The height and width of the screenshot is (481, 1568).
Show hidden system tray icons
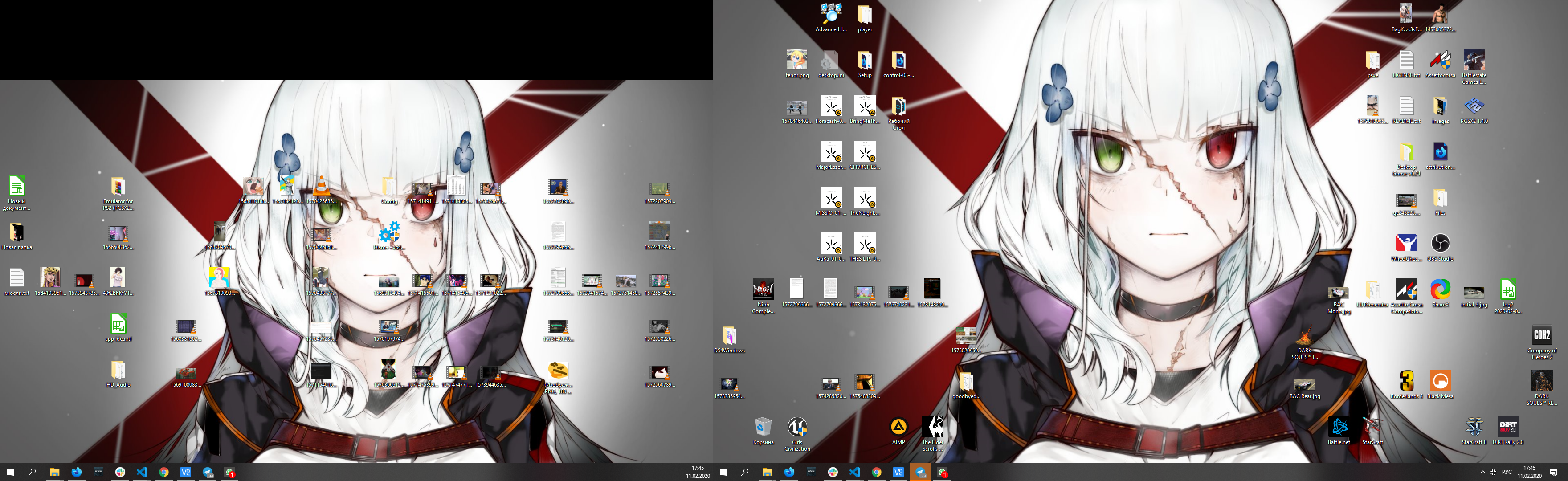1482,473
